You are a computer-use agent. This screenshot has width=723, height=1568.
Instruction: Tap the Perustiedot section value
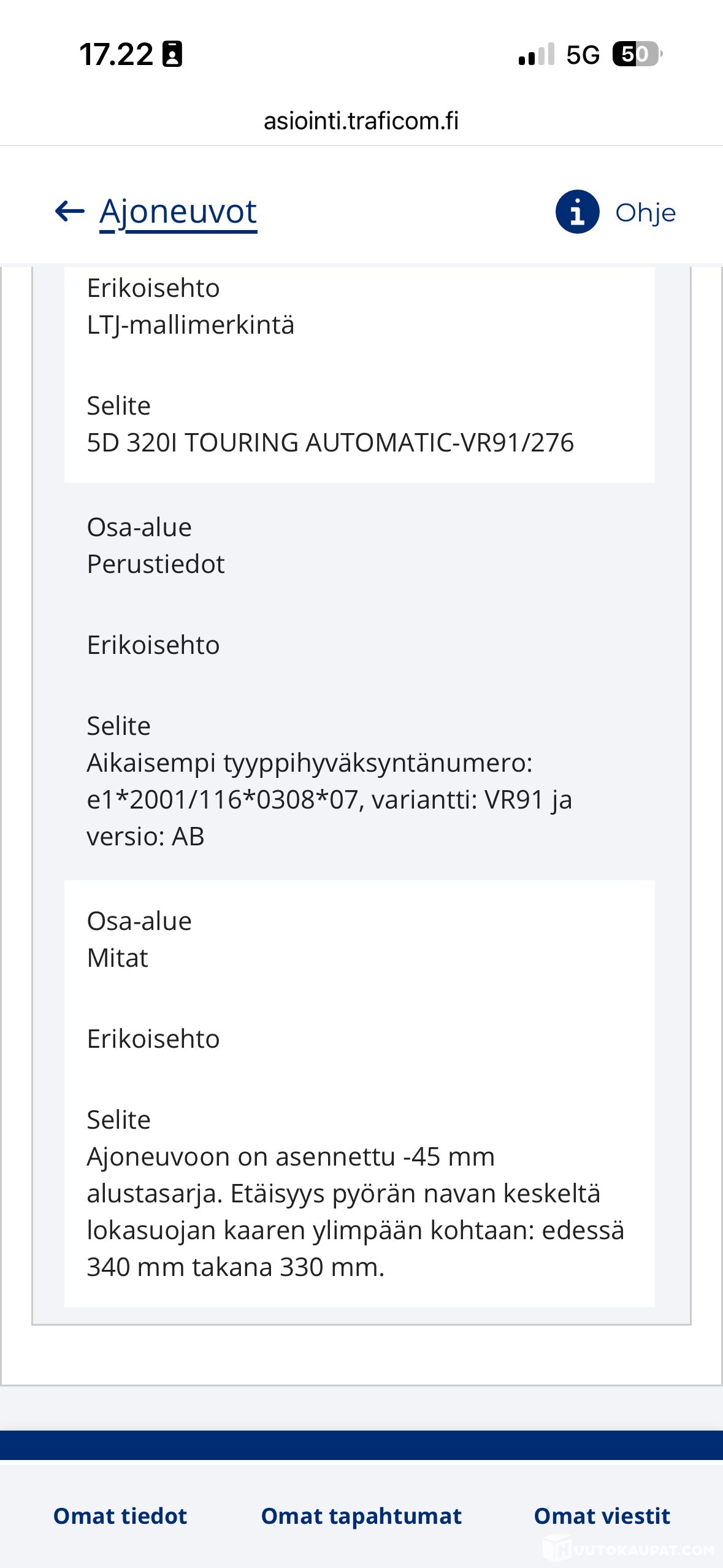point(156,564)
